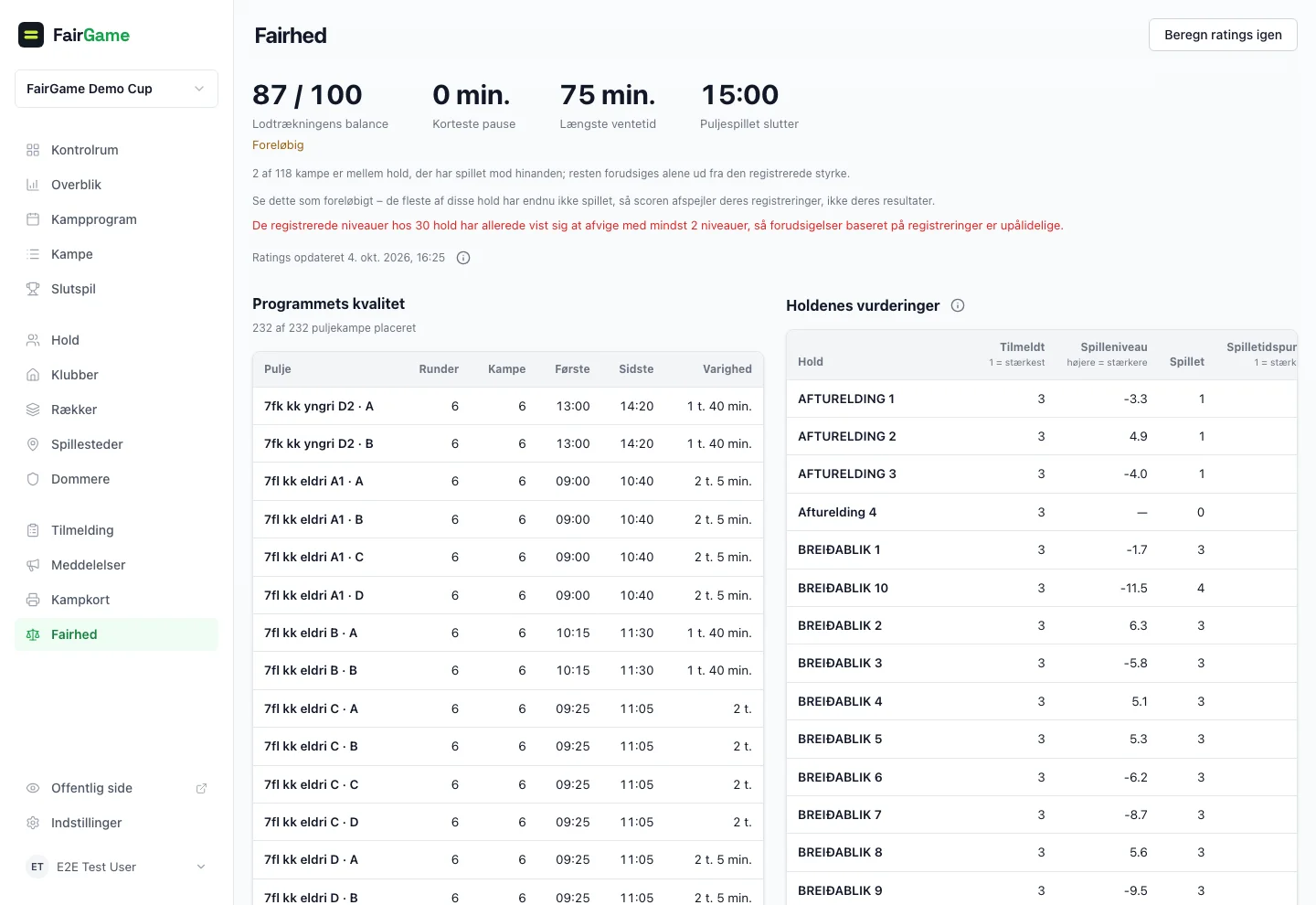The width and height of the screenshot is (1316, 905).
Task: Select the Overblik bar-chart icon
Action: (33, 185)
